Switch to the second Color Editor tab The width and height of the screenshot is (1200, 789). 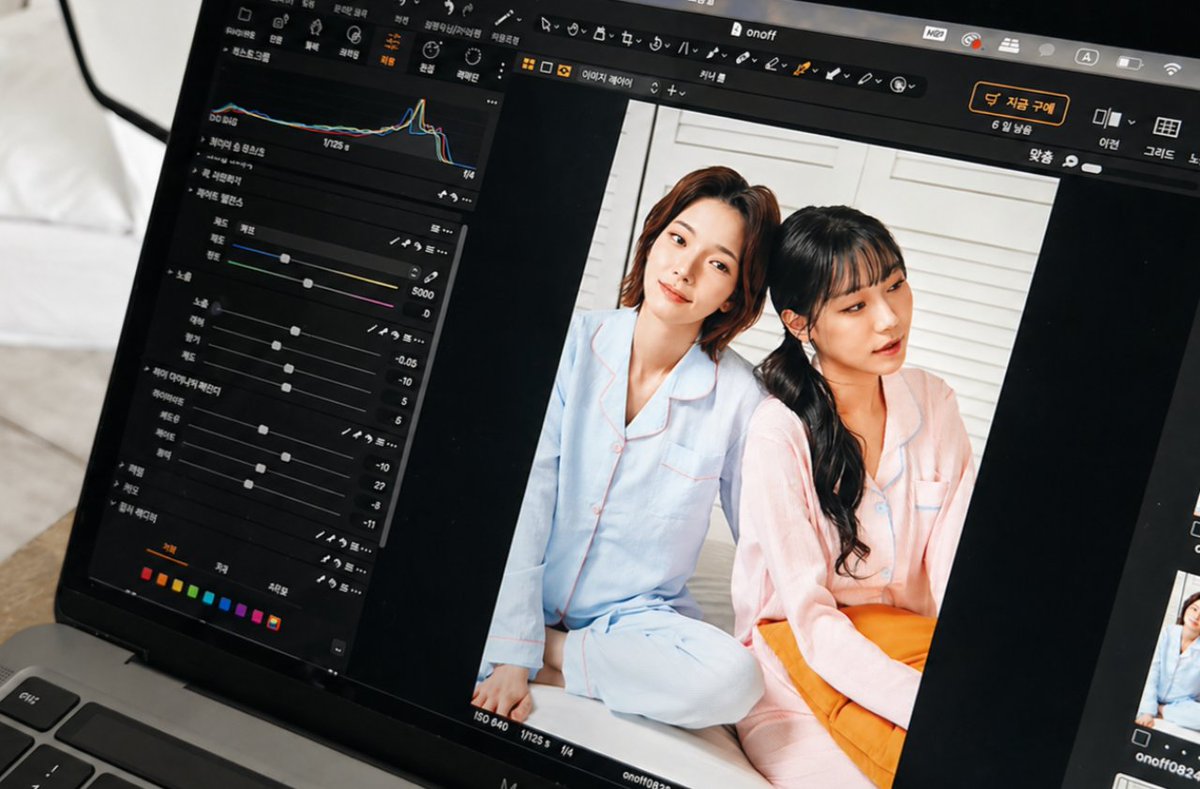(221, 568)
